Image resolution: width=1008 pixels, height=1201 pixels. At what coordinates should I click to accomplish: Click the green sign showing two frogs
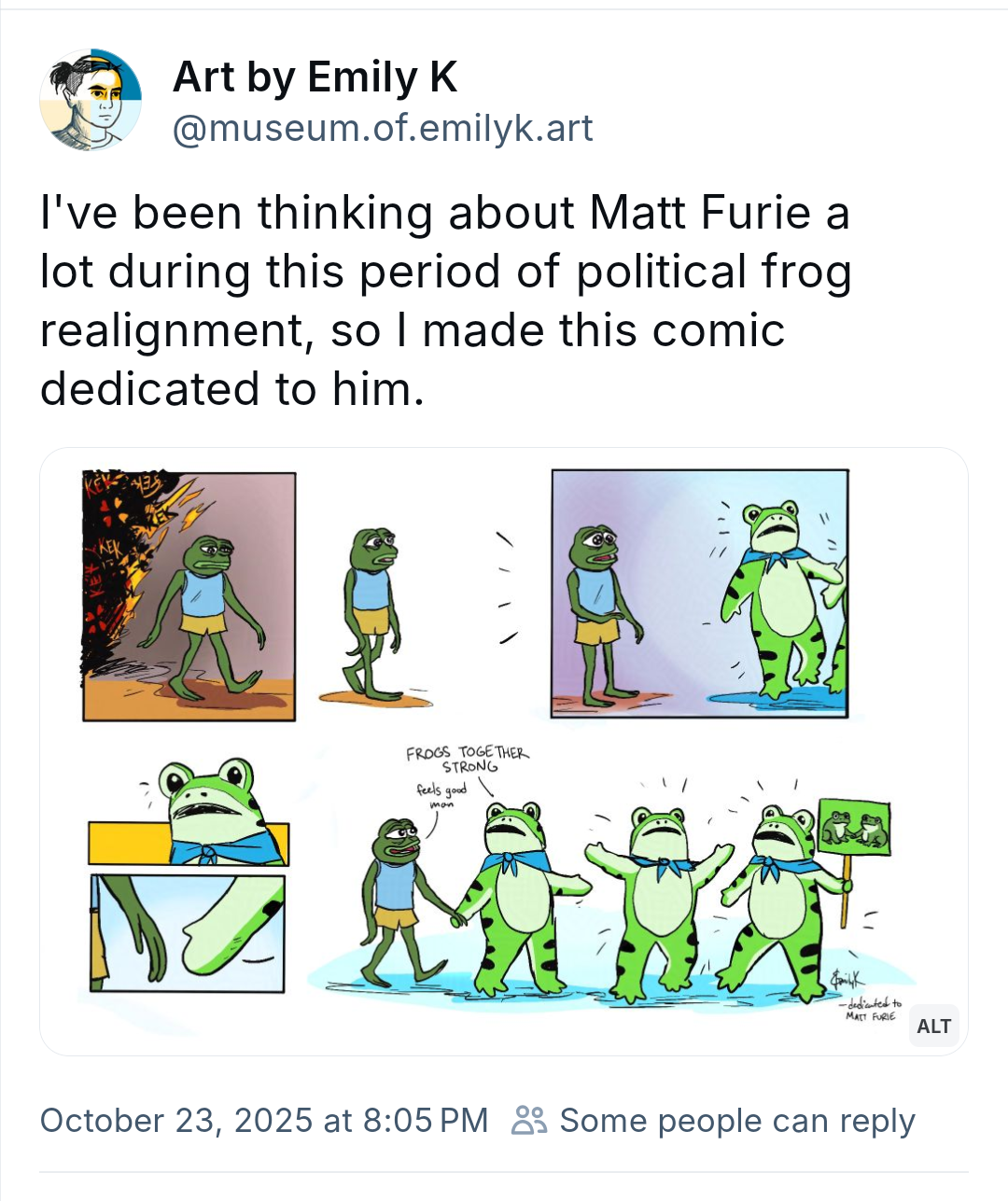click(x=854, y=828)
